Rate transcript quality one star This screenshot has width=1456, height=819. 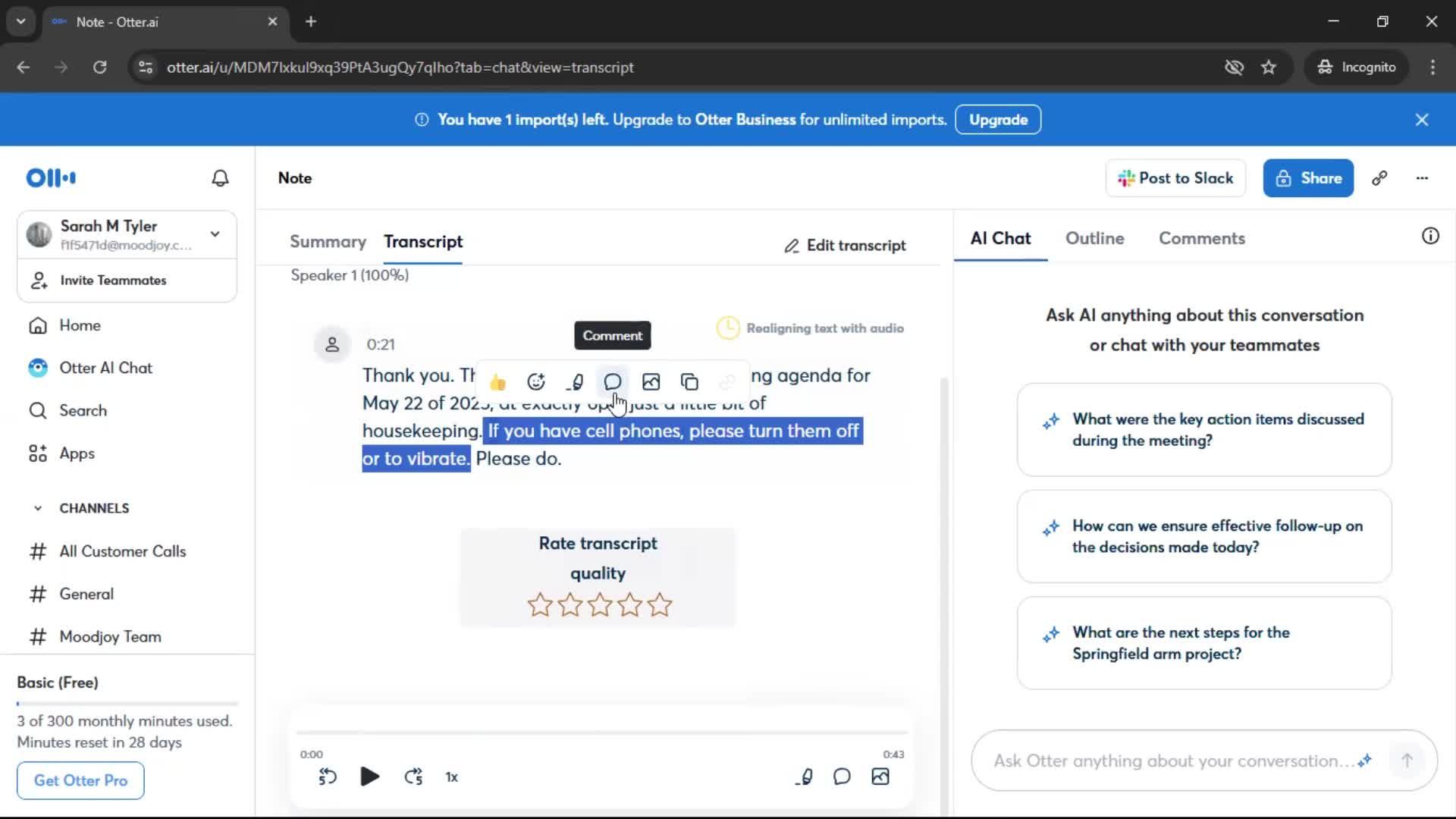(540, 605)
